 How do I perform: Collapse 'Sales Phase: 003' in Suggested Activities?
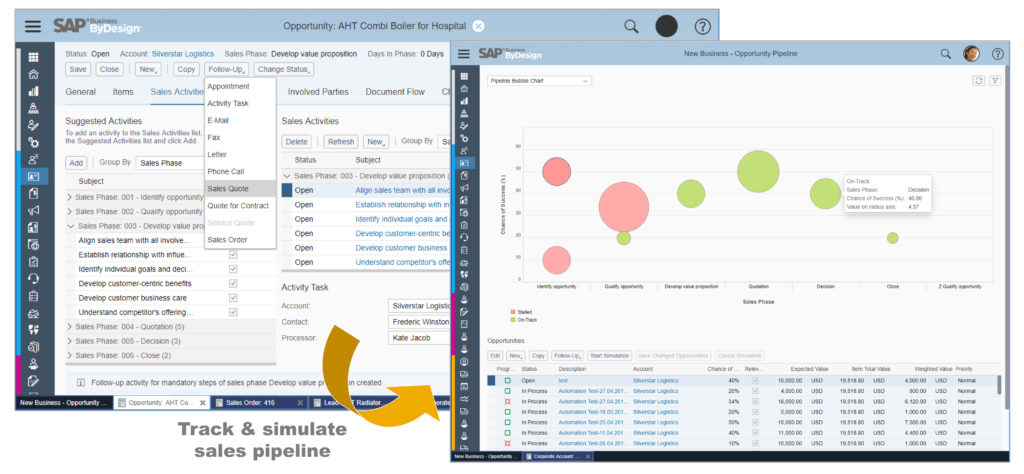(x=71, y=226)
